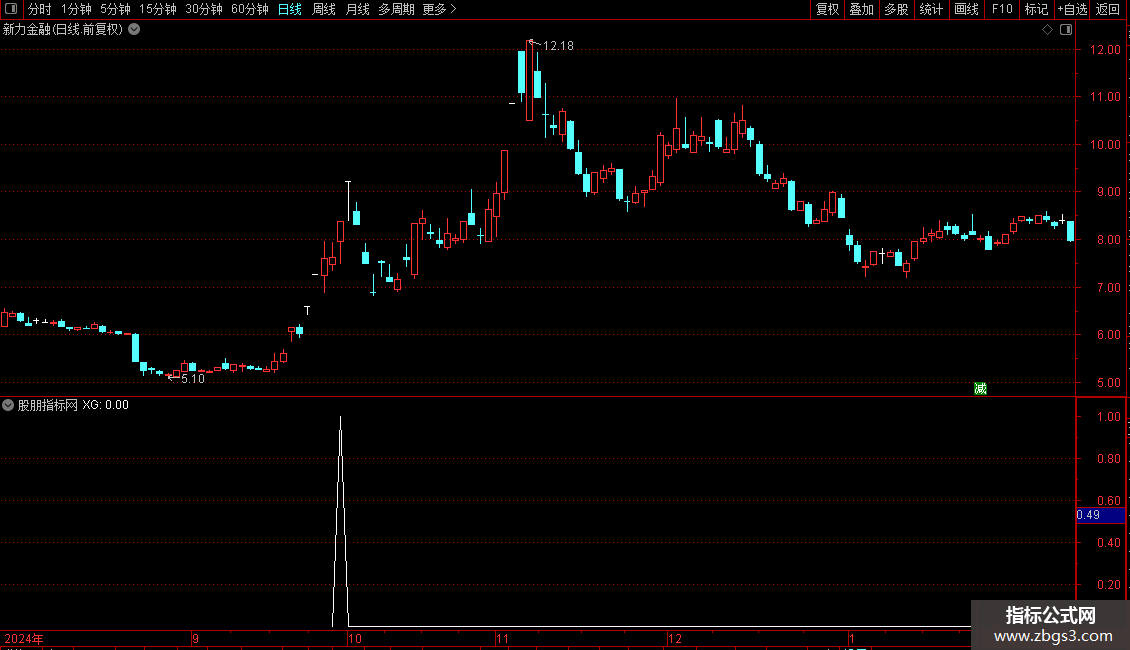Screen dimensions: 1130x650
Task: Switch to 周线 weekly chart
Action: (x=324, y=9)
